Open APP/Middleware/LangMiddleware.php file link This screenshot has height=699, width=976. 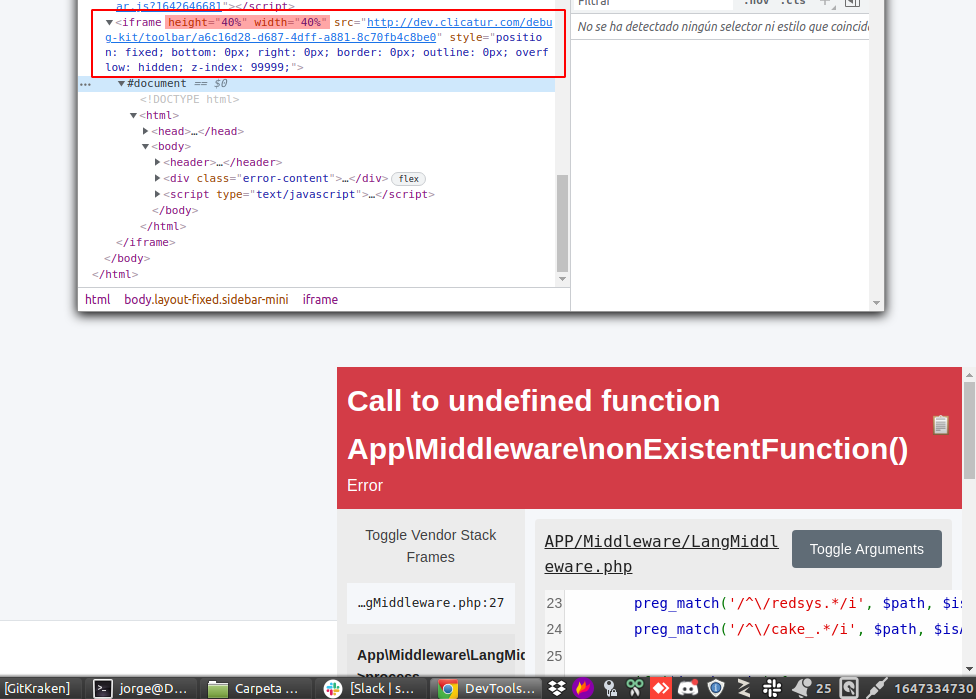click(x=661, y=554)
